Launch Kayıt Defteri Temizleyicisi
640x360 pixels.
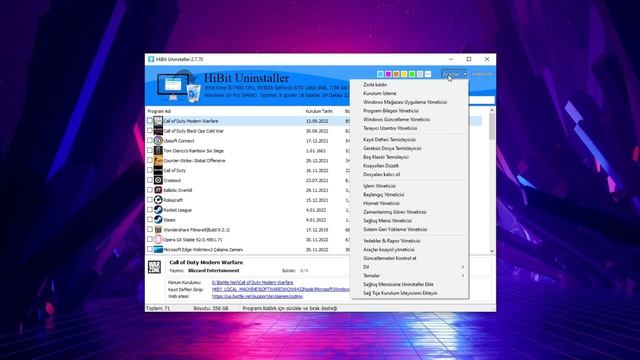pos(409,140)
